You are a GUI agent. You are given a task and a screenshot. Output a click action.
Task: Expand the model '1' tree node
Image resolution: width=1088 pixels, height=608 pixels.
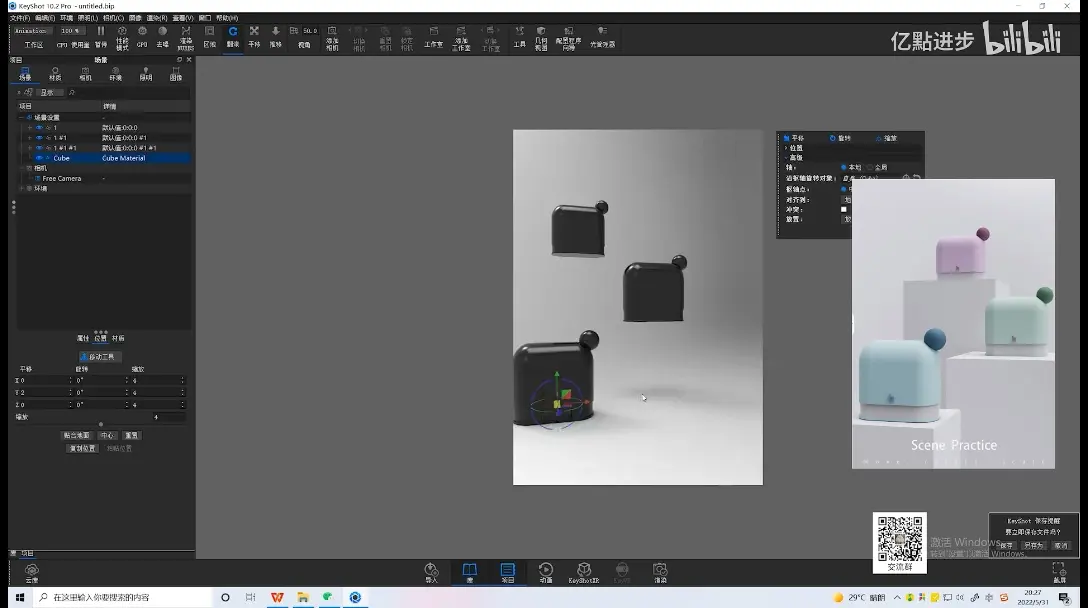(30, 128)
